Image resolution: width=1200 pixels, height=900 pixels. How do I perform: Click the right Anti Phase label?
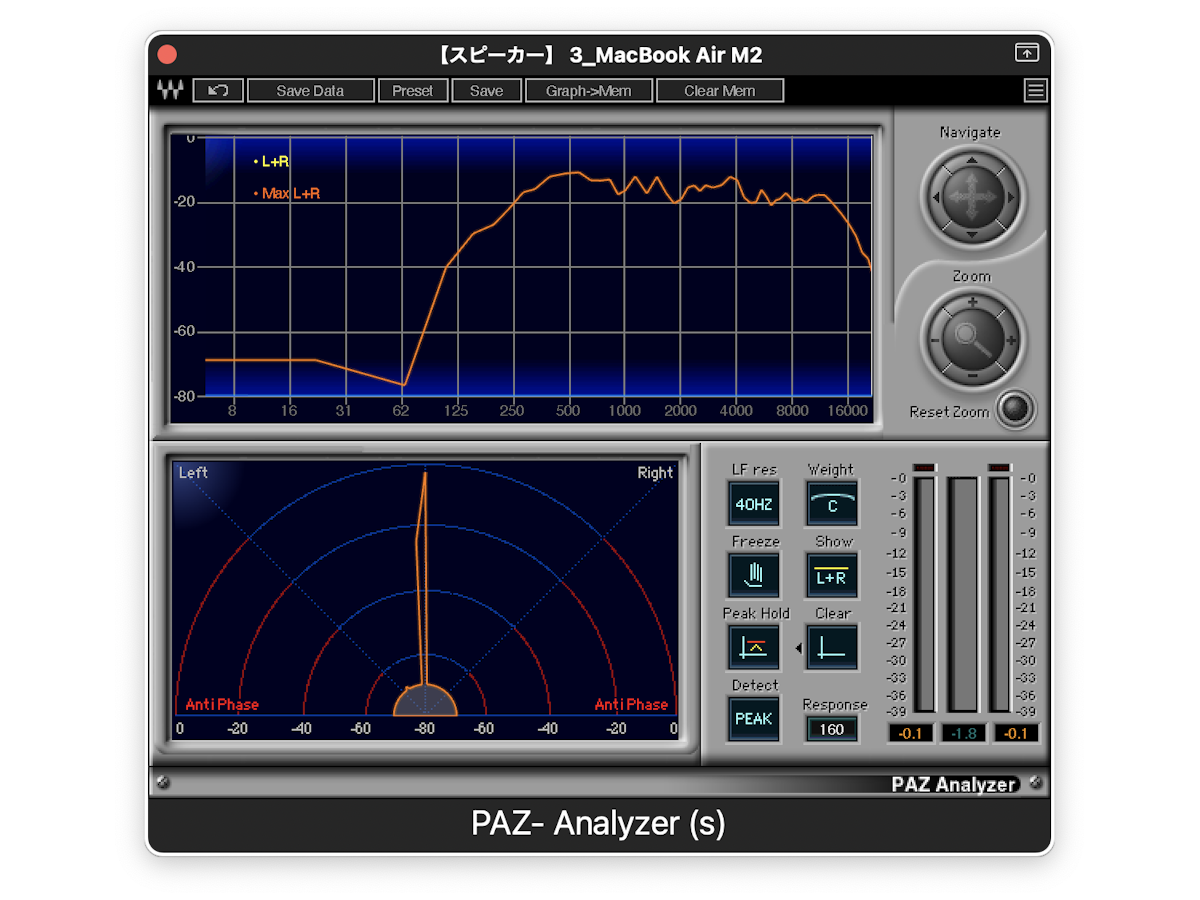(631, 704)
